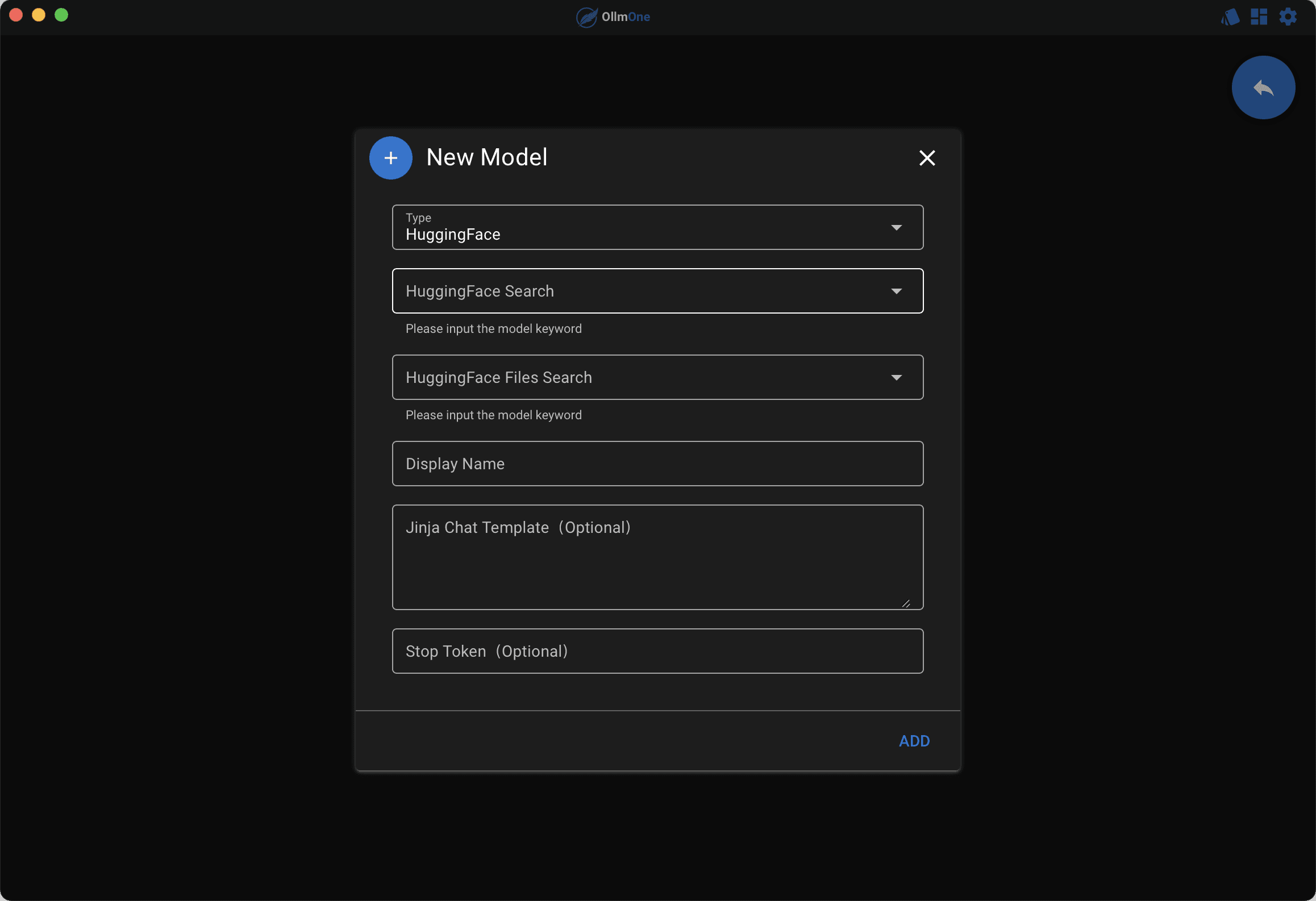Click the blue back arrow round button
The height and width of the screenshot is (901, 1316).
click(x=1263, y=87)
